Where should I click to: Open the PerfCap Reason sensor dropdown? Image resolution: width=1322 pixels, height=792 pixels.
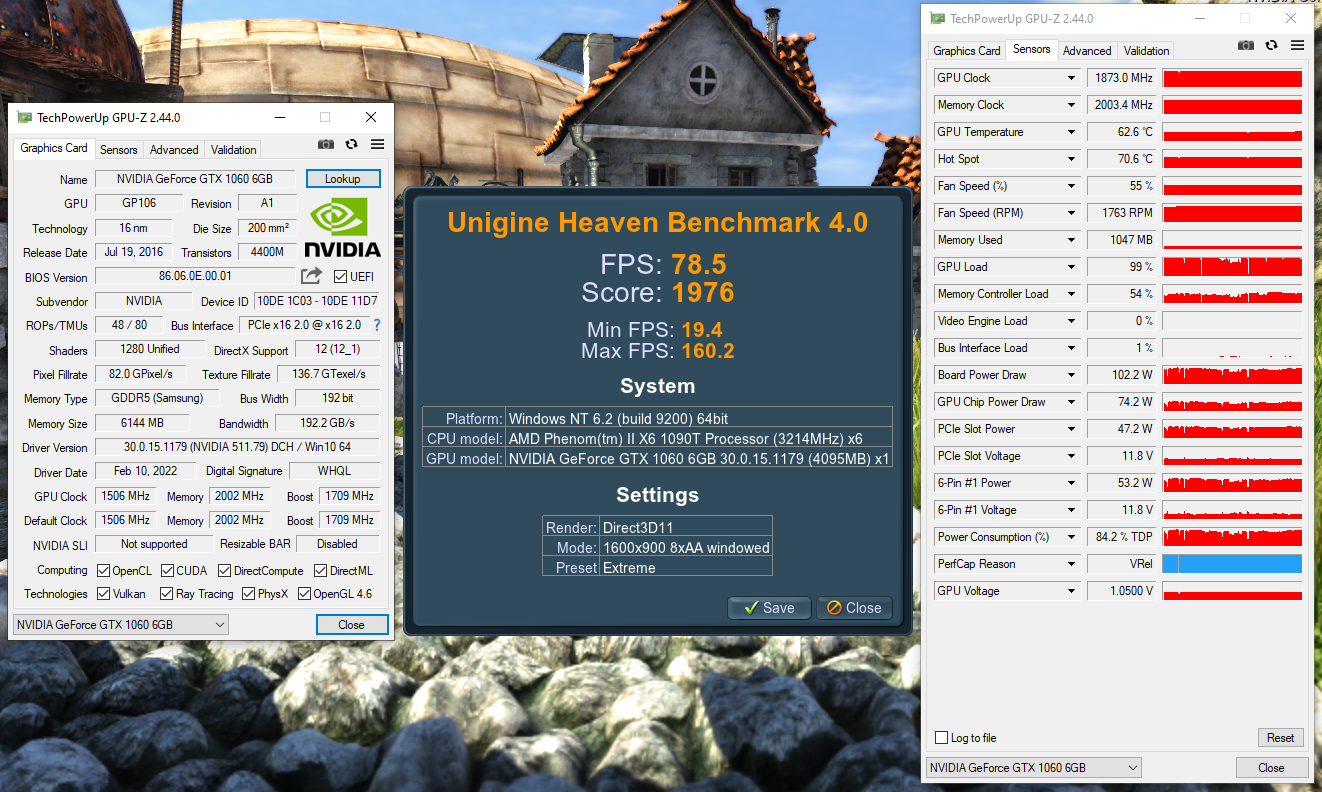point(1071,564)
